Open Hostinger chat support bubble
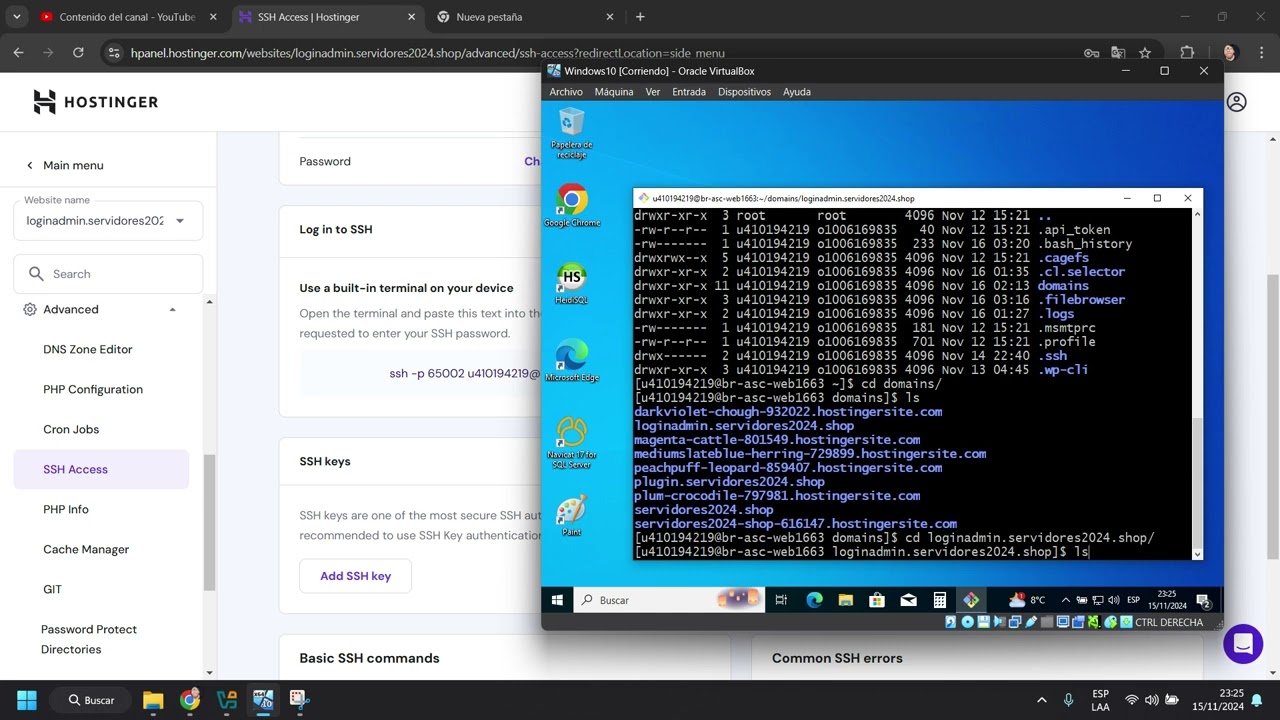The image size is (1280, 720). click(x=1243, y=643)
